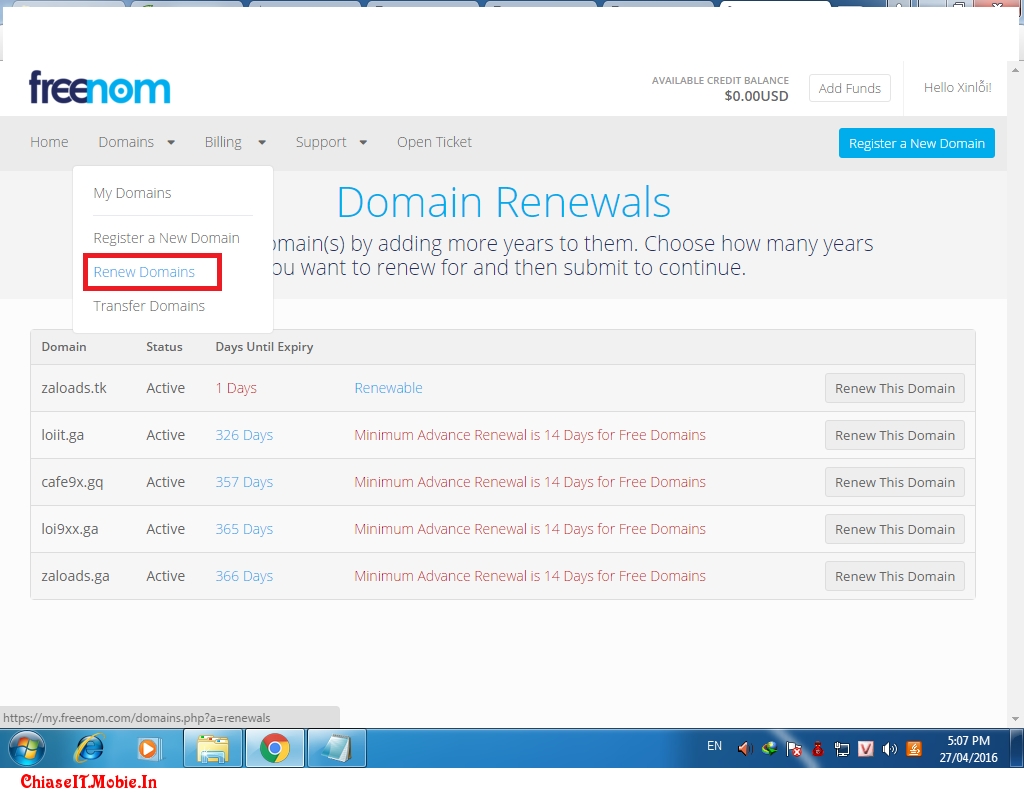Renew the cafe9x.gq domain
The height and width of the screenshot is (793, 1024).
[x=895, y=482]
